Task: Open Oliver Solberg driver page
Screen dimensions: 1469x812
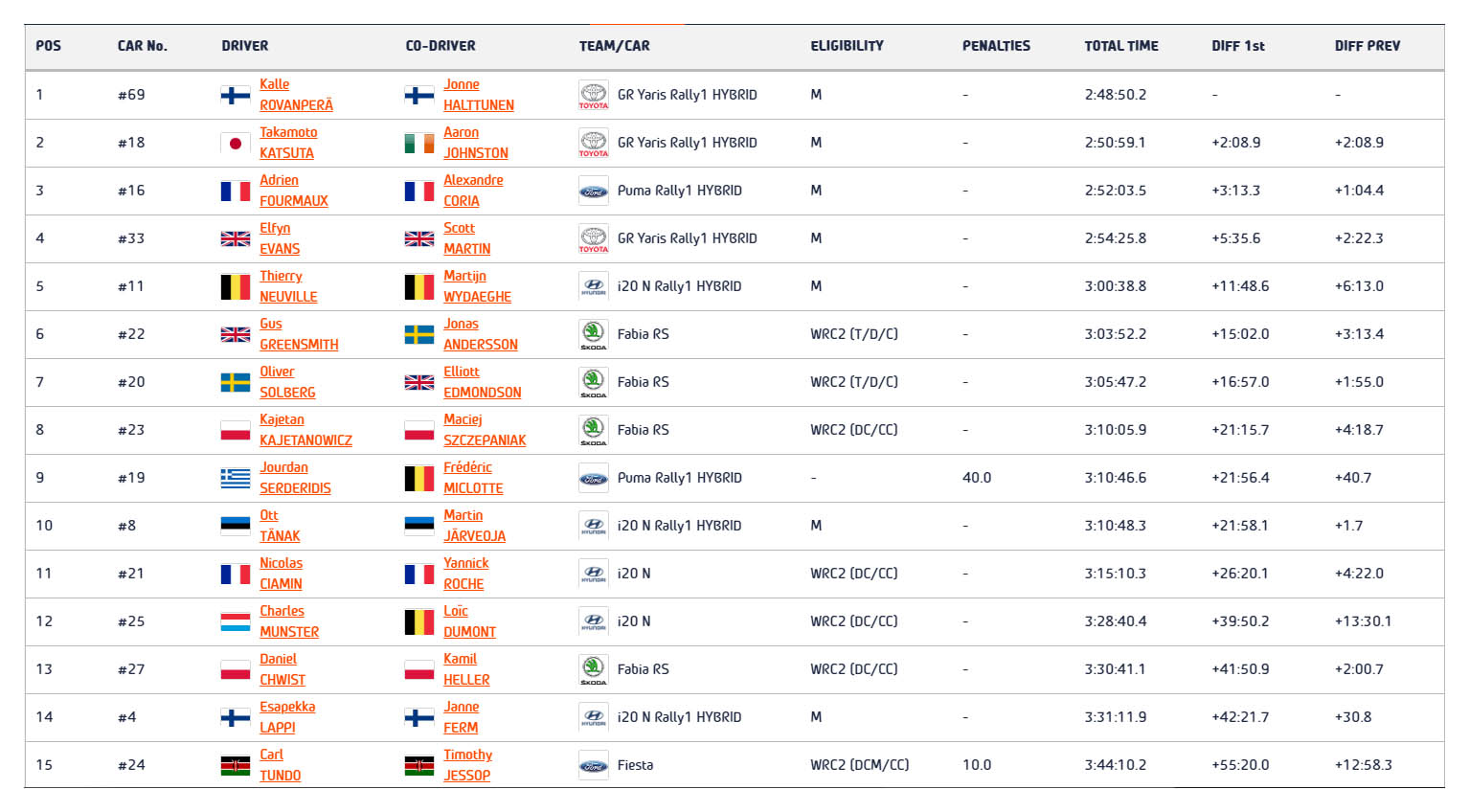Action: (286, 382)
